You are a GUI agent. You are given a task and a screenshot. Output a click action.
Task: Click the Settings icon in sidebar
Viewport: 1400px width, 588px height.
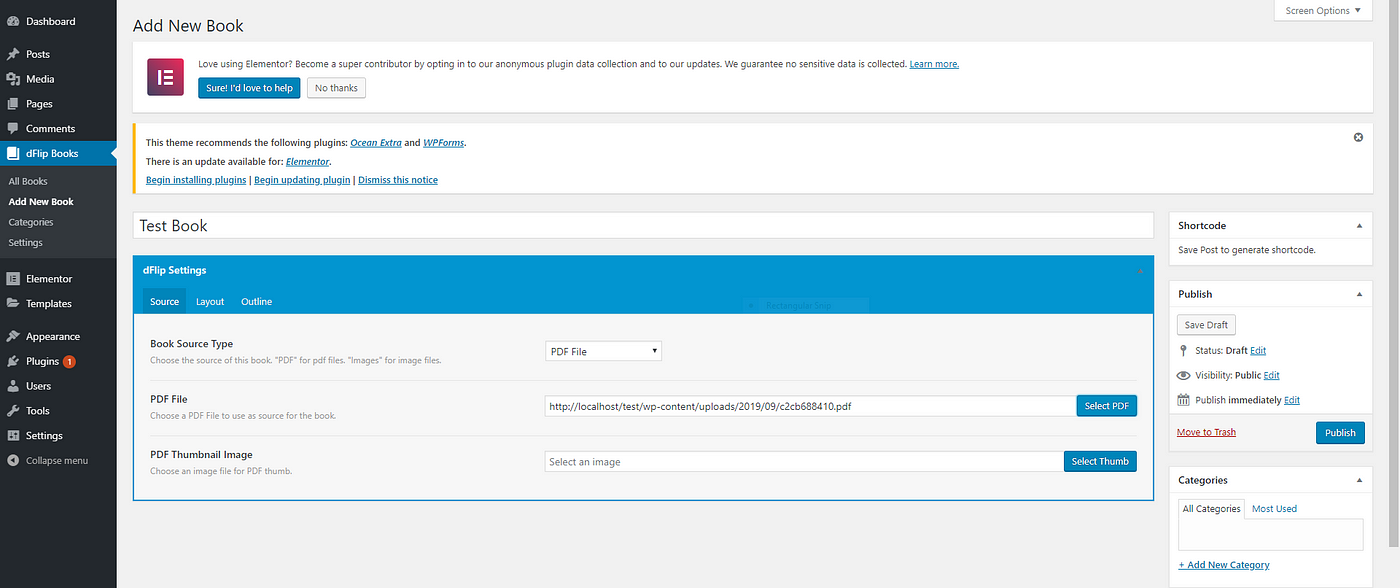(13, 436)
